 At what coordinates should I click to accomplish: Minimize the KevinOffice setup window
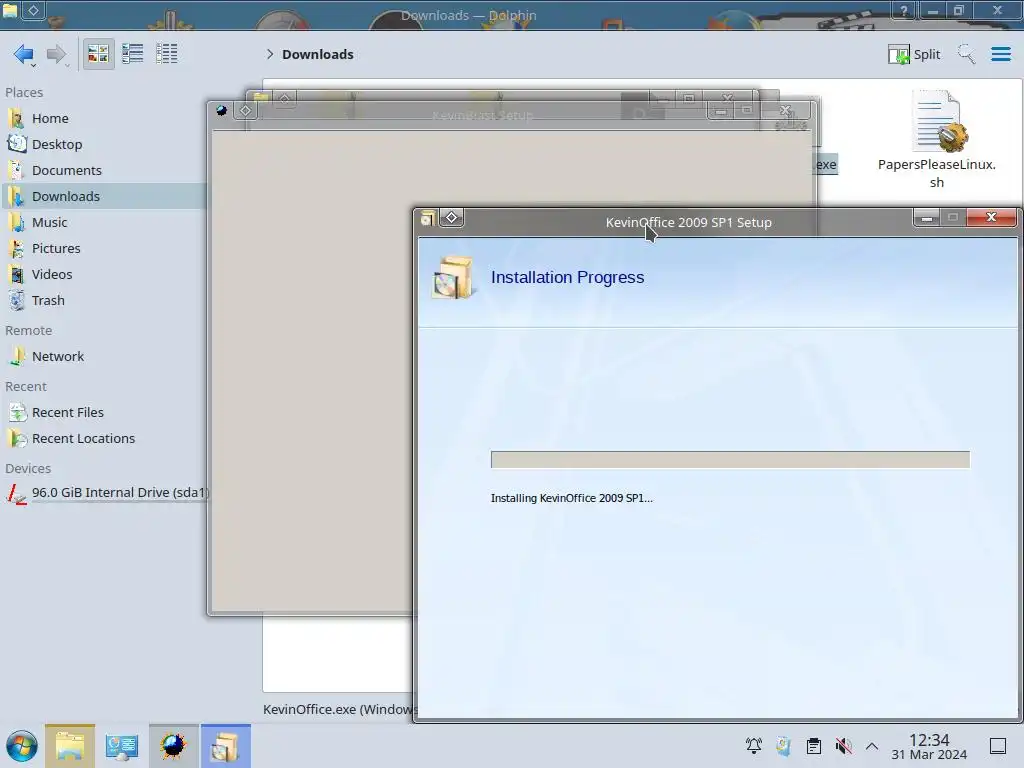pos(926,217)
